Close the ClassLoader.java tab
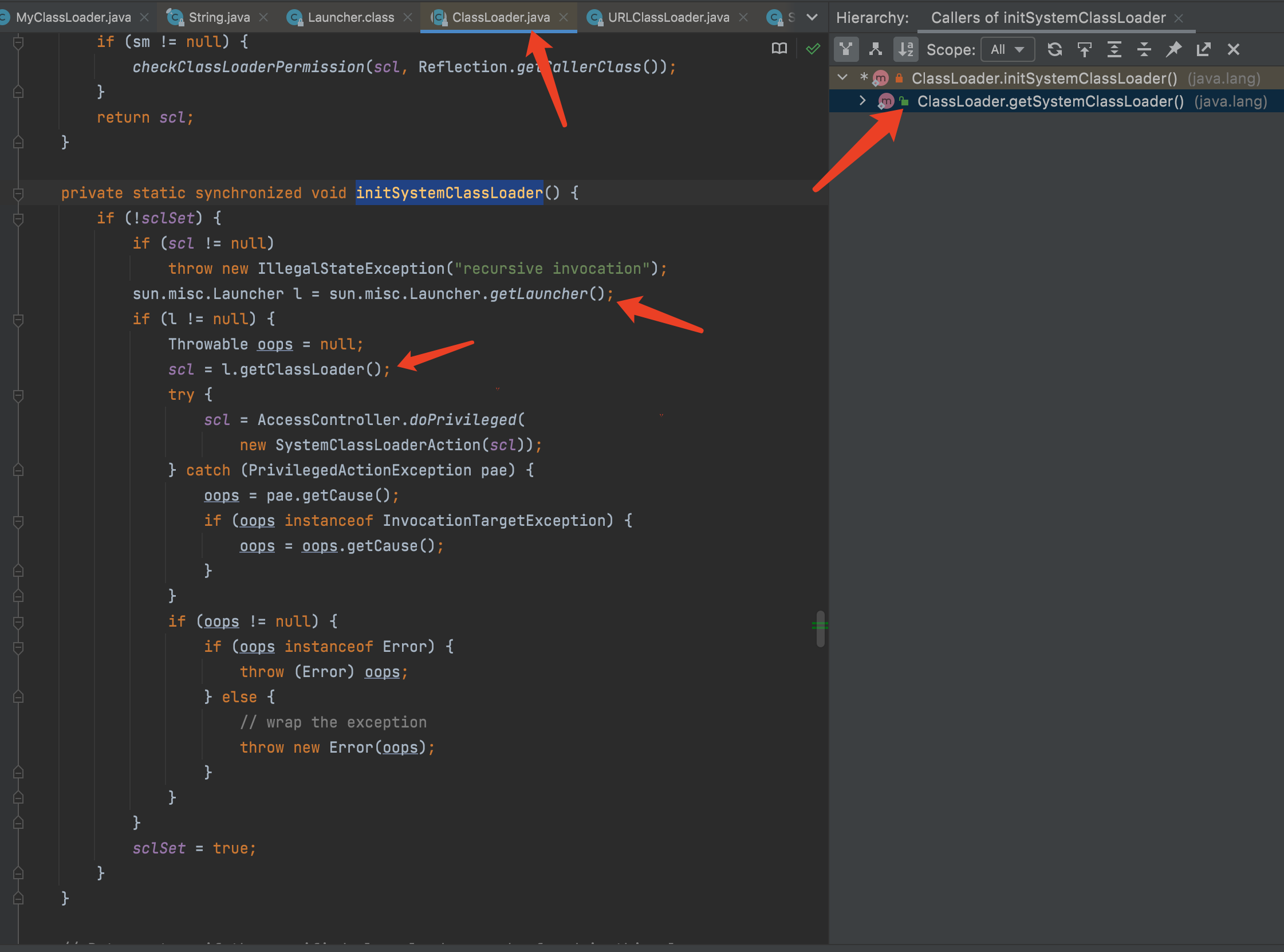1284x952 pixels. click(564, 17)
